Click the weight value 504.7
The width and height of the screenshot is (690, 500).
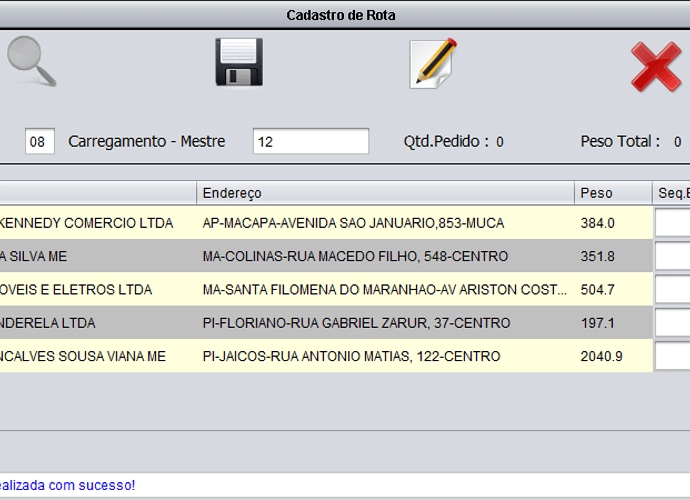[x=597, y=290]
